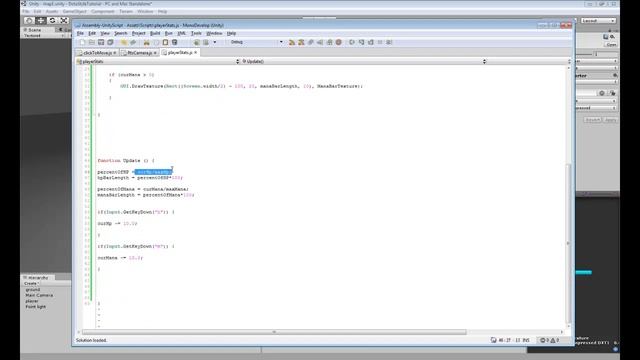Close the clickToMove.js tab

click(x=115, y=53)
